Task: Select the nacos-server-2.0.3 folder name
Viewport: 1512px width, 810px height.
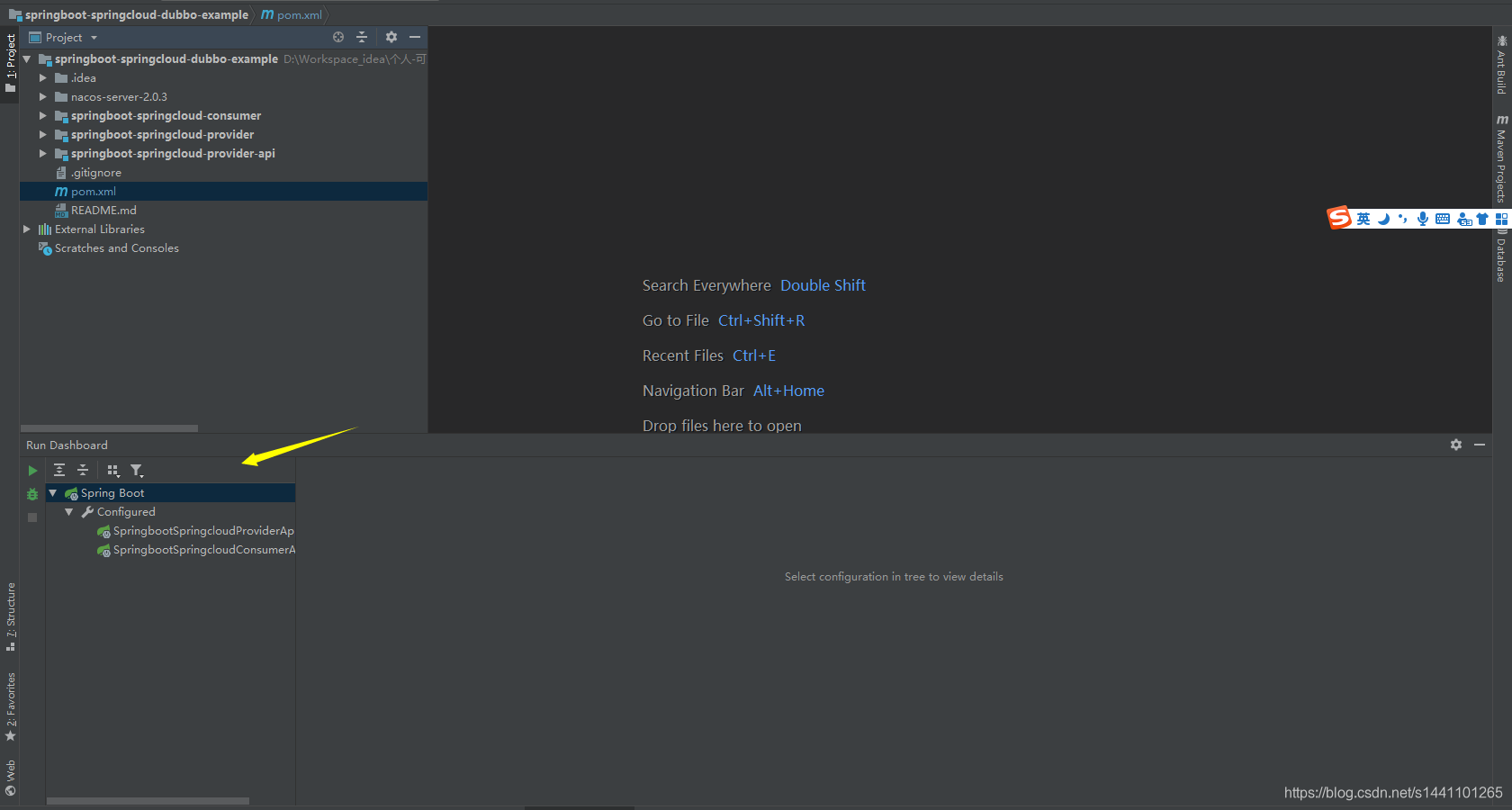Action: click(119, 97)
